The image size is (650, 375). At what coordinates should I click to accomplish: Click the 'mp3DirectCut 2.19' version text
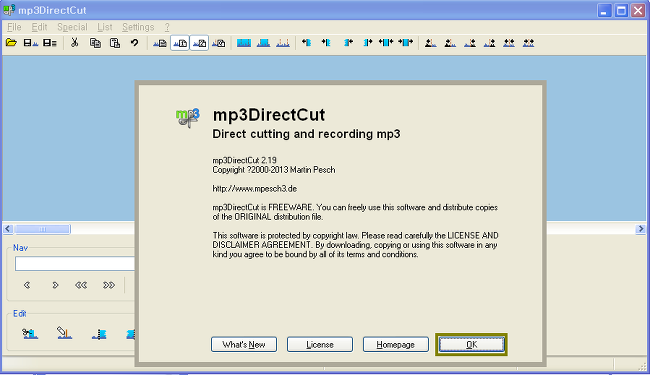pos(244,160)
